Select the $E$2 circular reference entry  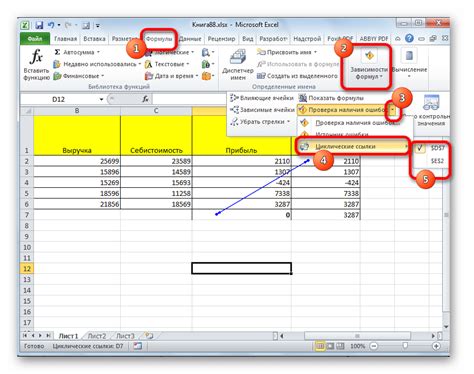(431, 161)
